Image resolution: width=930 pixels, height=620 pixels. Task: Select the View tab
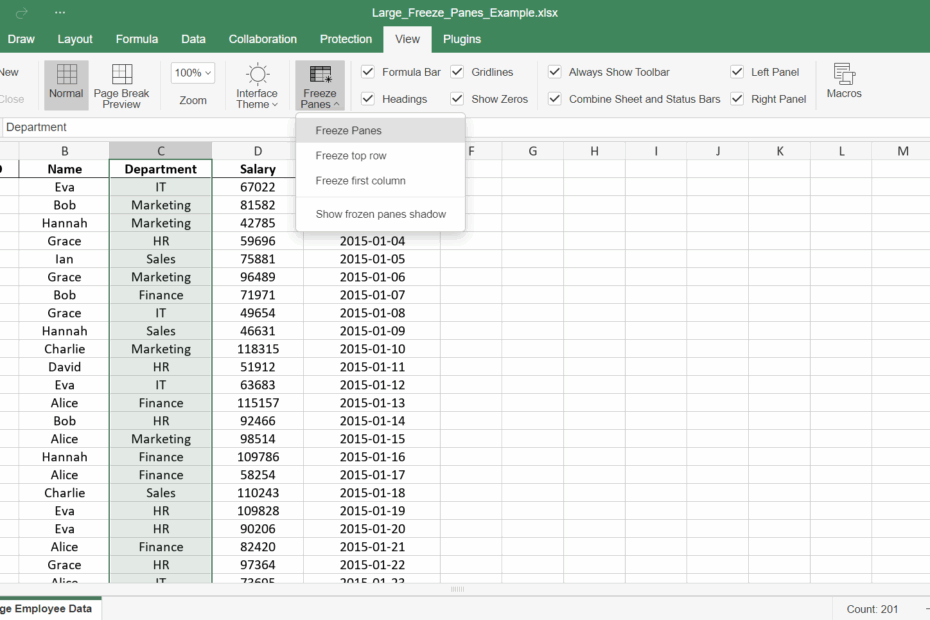click(x=407, y=39)
